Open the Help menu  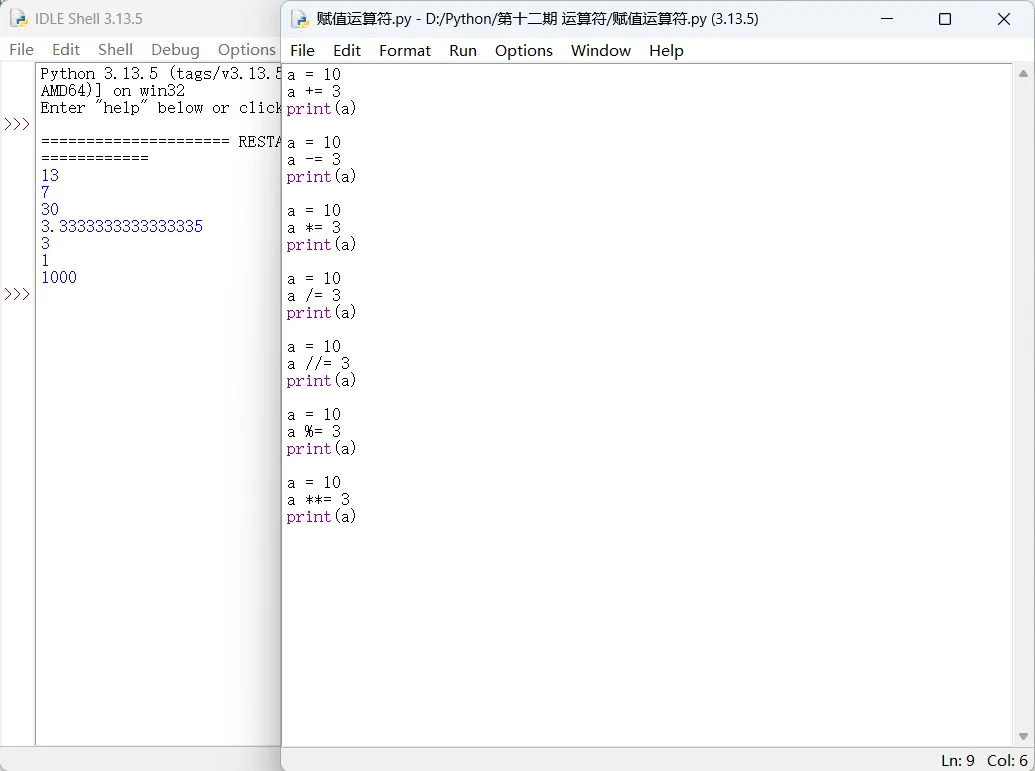[666, 51]
